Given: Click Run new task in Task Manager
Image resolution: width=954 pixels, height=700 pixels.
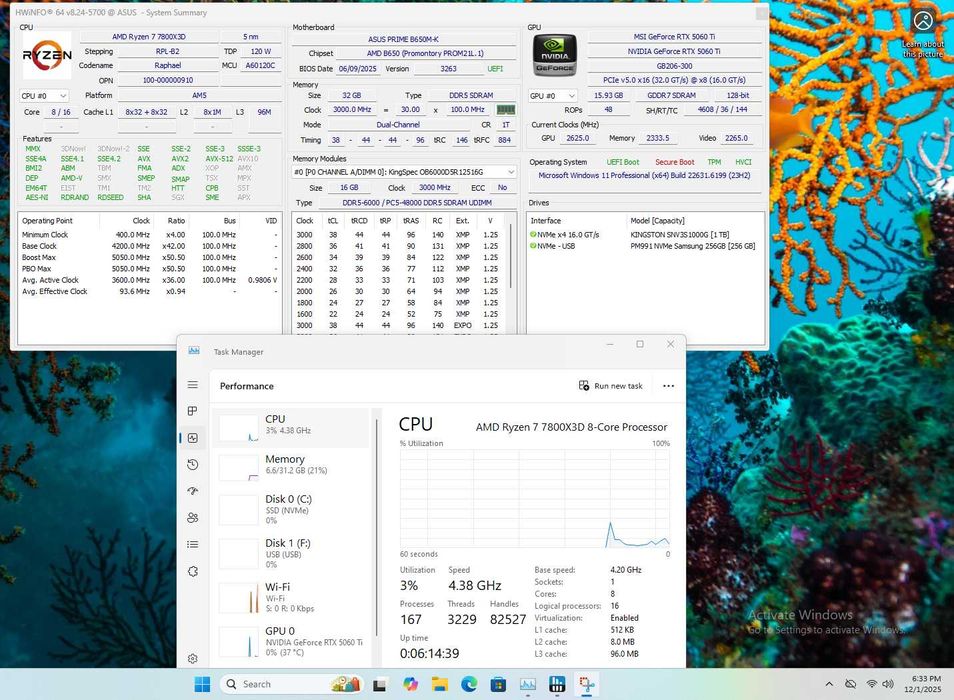Looking at the screenshot, I should point(610,386).
